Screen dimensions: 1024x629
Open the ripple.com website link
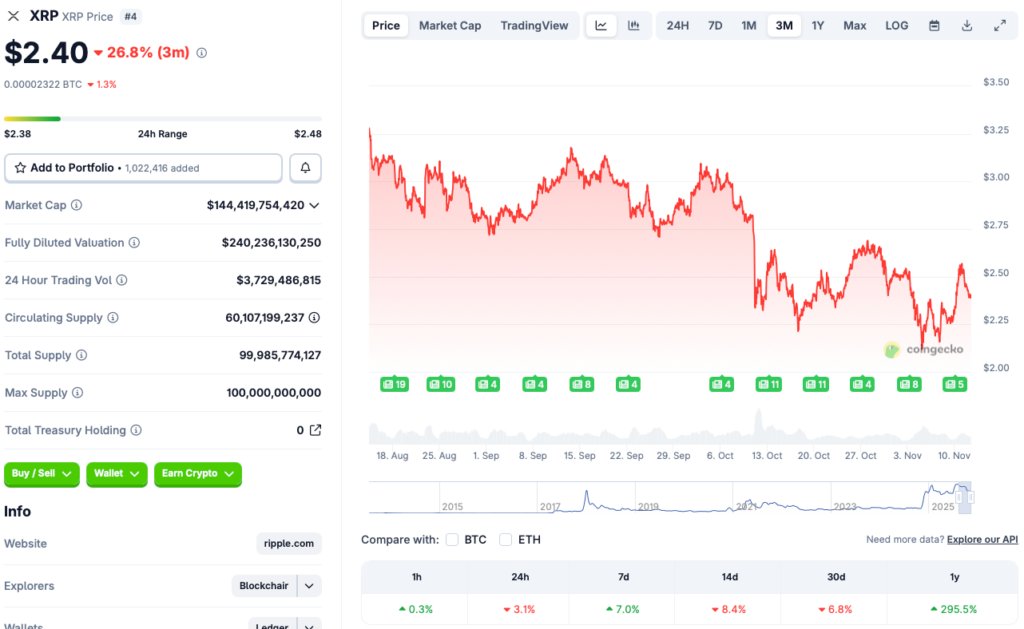point(288,543)
